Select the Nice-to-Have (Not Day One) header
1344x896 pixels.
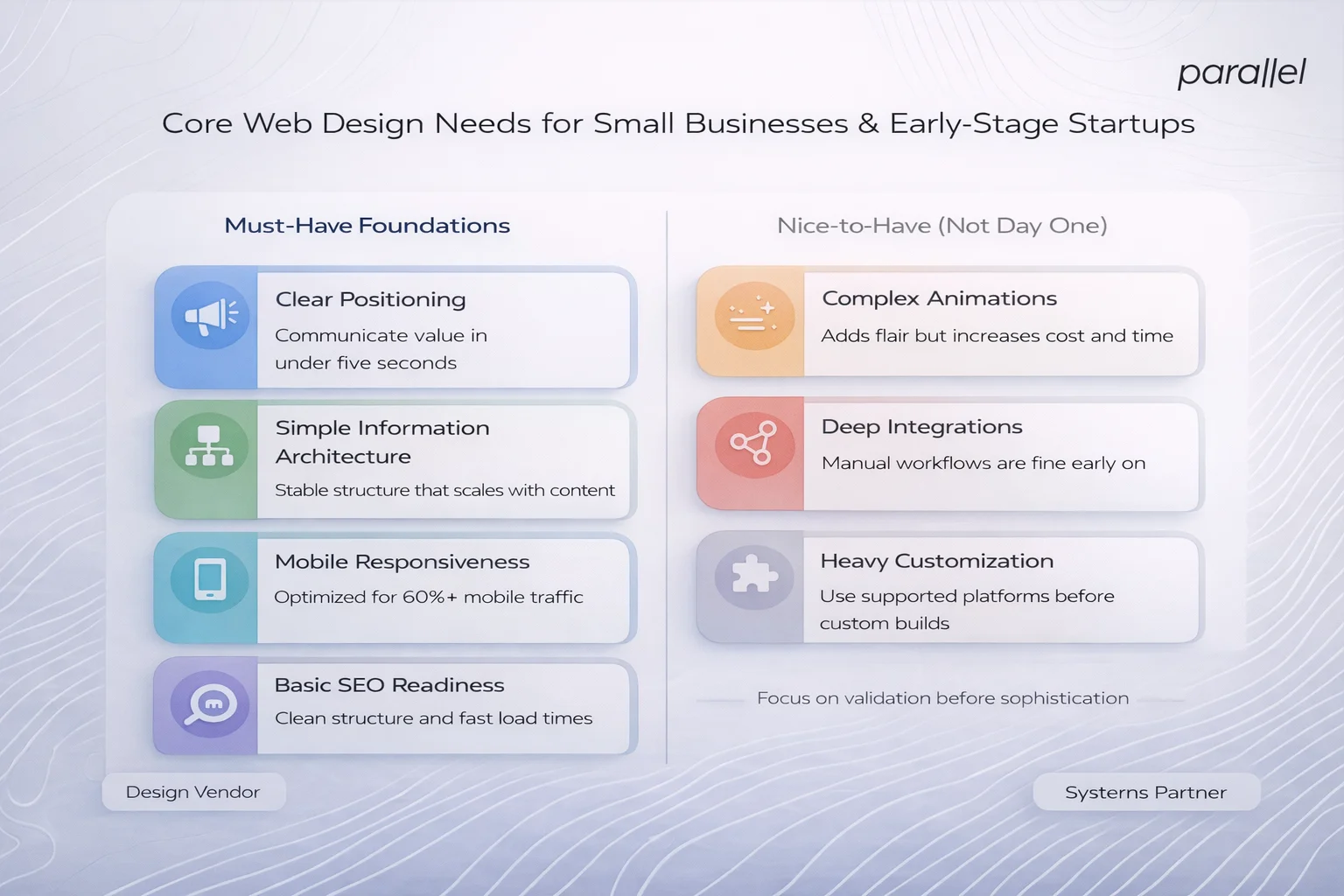tap(942, 225)
